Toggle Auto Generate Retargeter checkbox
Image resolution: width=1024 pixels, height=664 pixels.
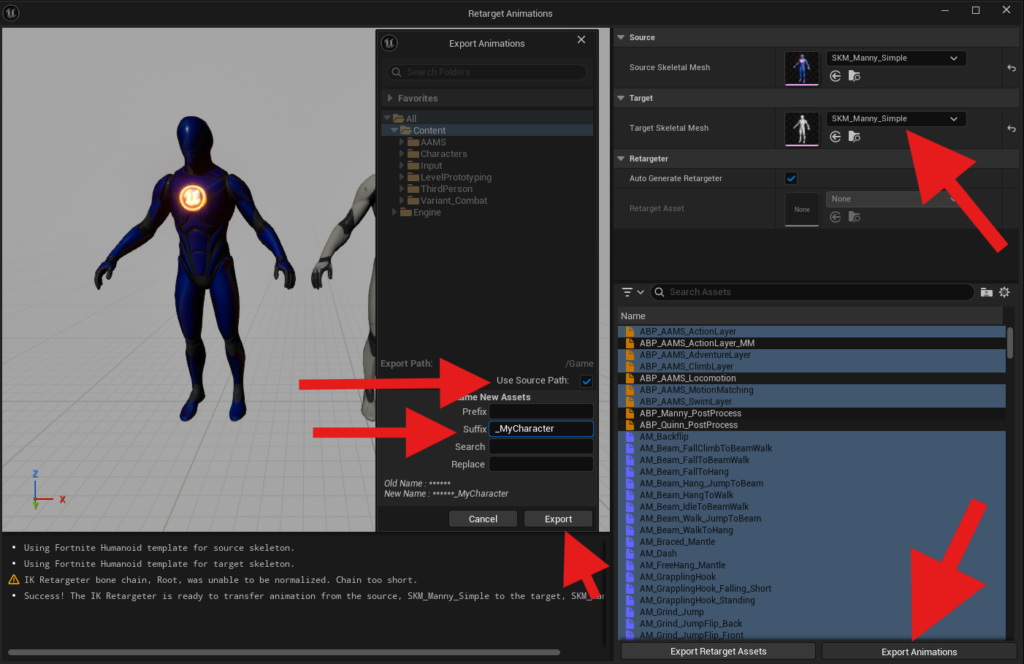tap(791, 178)
